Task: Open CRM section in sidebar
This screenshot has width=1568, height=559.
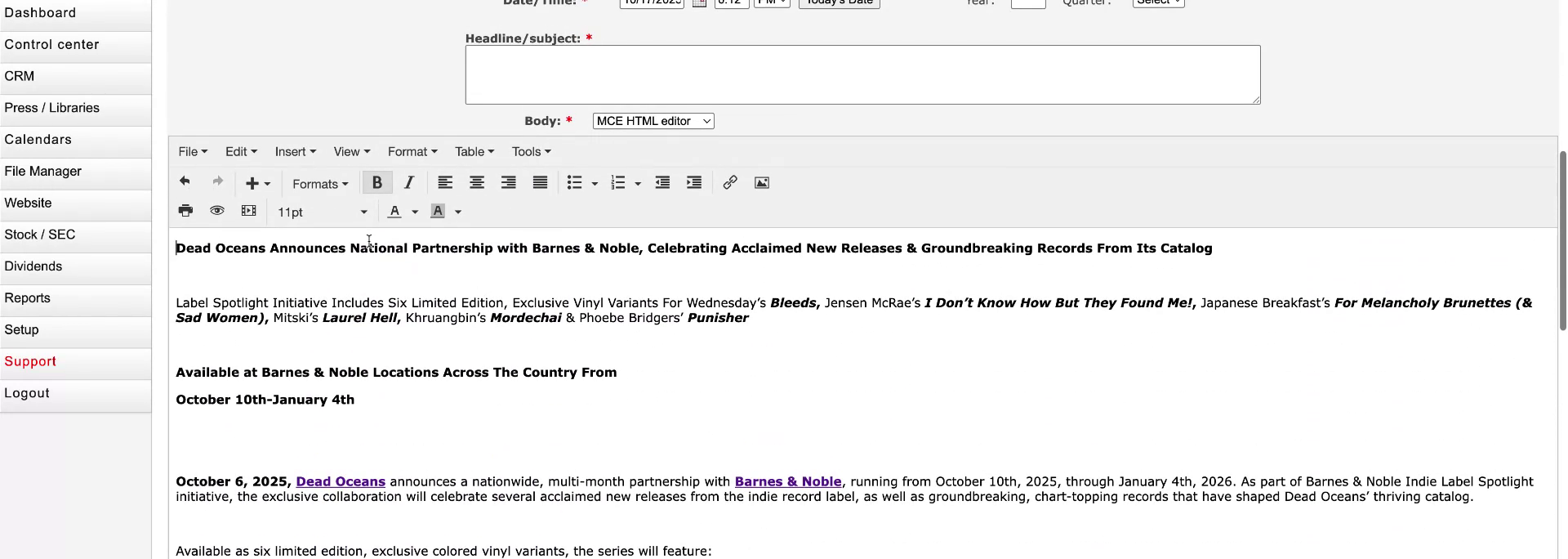Action: 75,76
